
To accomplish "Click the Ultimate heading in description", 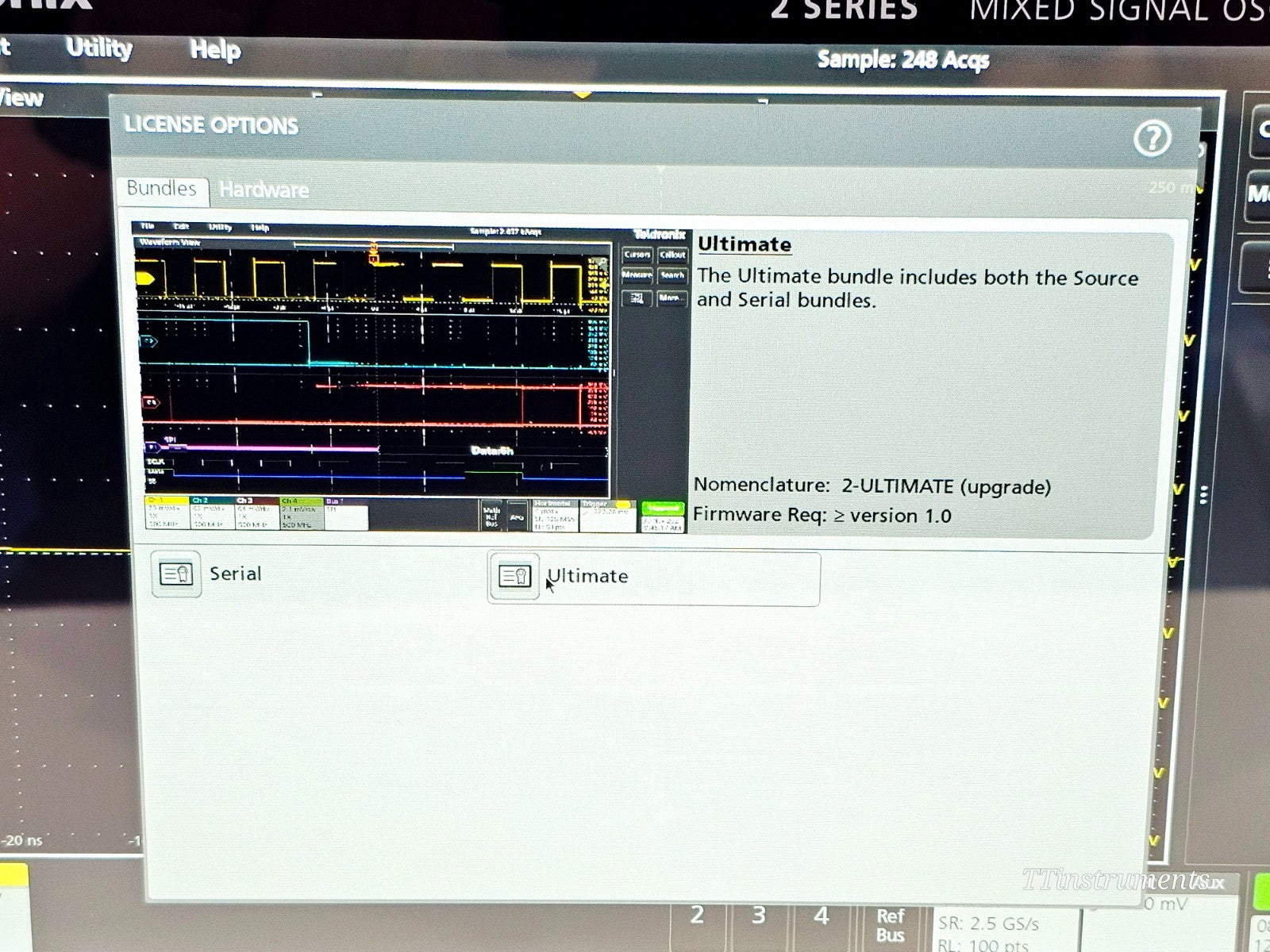I will pos(745,244).
